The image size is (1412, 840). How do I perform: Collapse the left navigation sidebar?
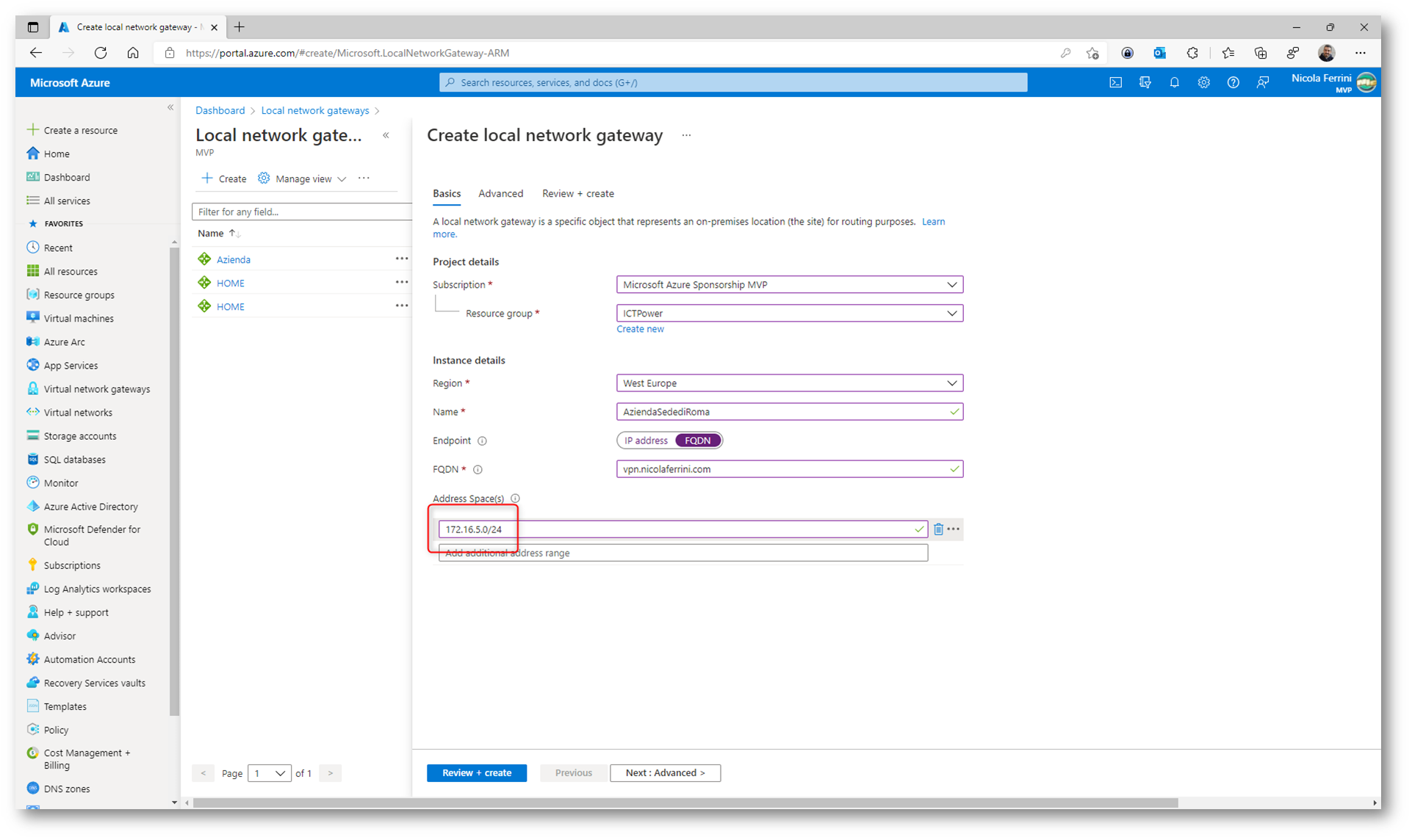[x=170, y=107]
